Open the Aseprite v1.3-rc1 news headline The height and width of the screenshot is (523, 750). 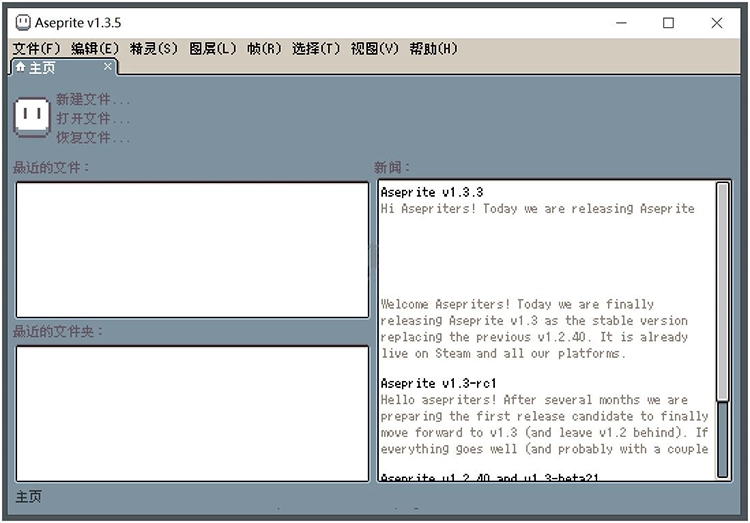click(438, 383)
